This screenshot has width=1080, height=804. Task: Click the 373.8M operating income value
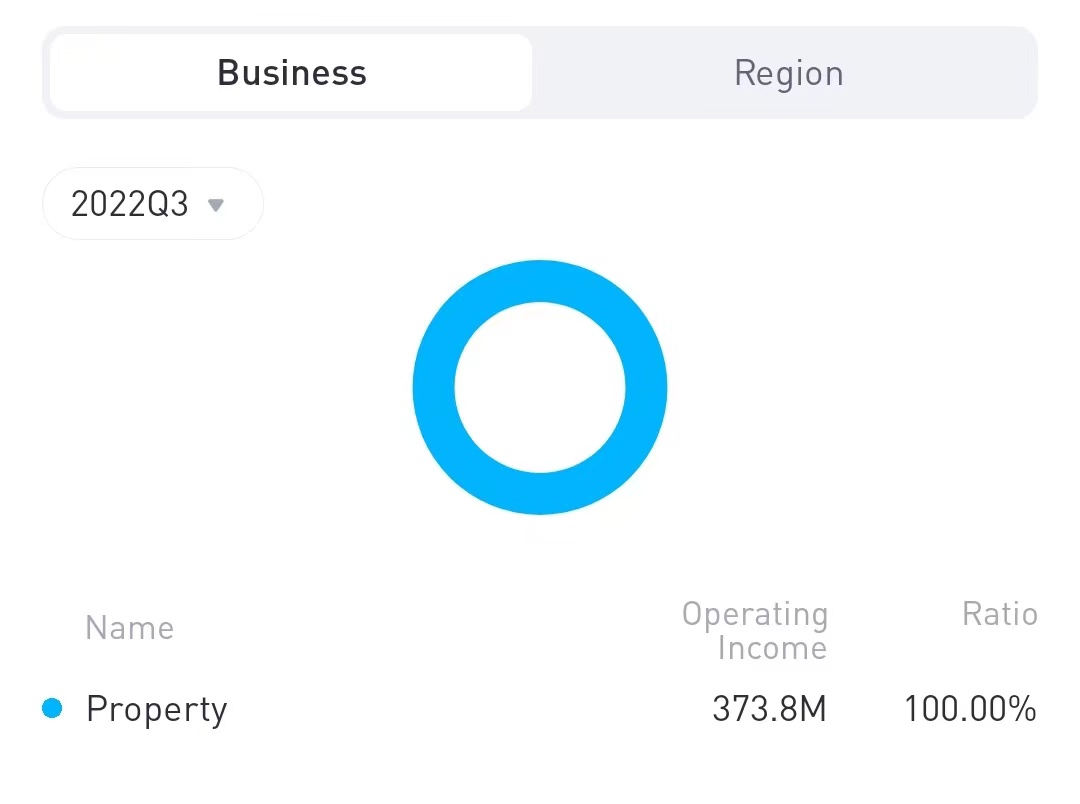[x=769, y=709]
